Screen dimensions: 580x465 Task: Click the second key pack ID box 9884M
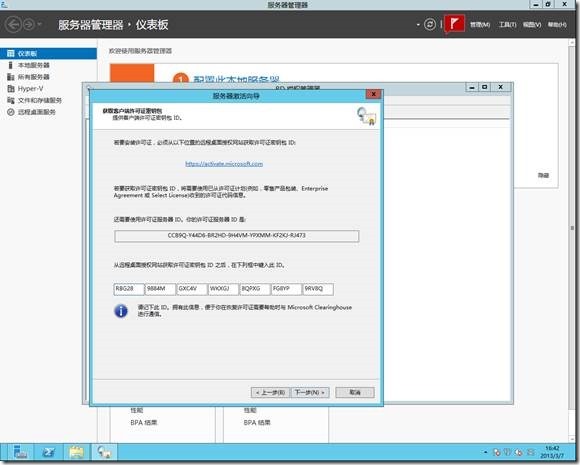click(160, 289)
